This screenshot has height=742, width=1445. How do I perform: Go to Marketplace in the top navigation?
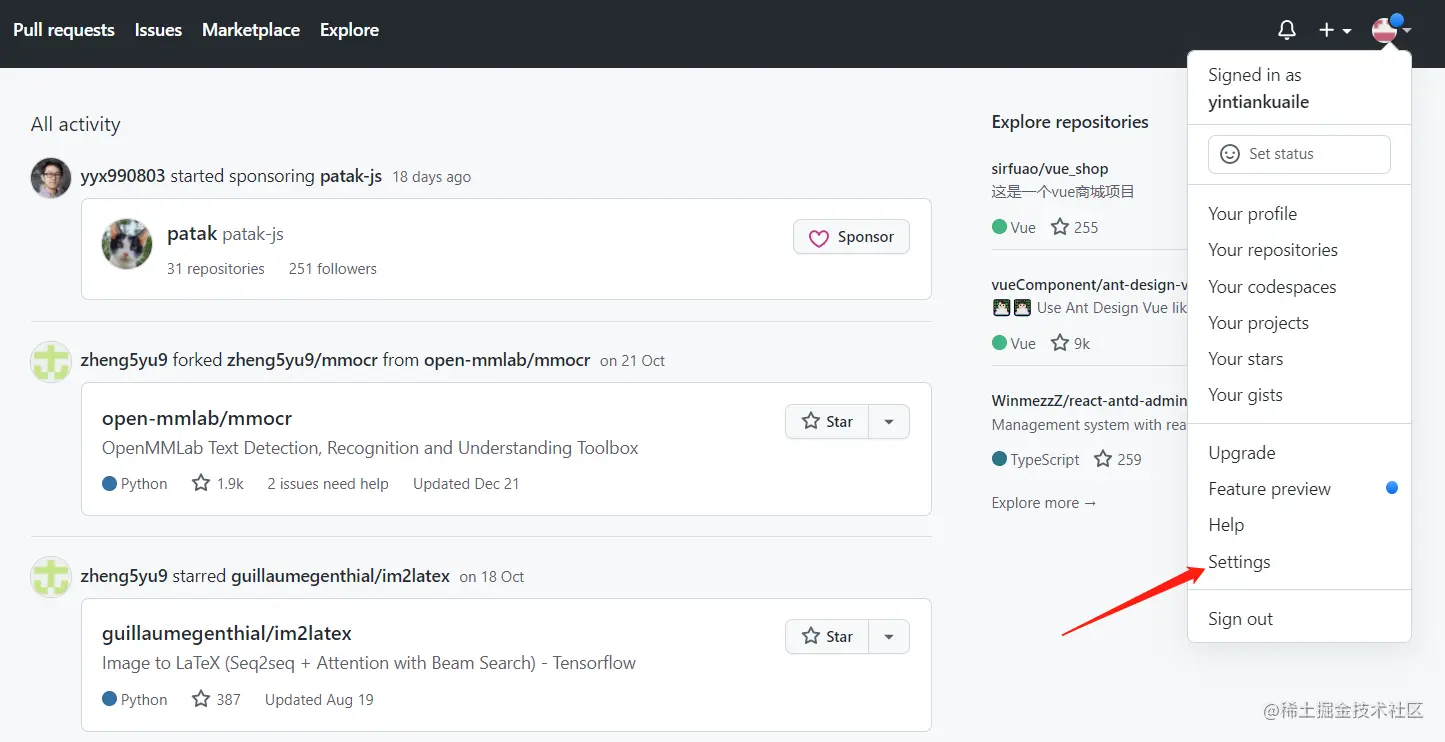251,30
